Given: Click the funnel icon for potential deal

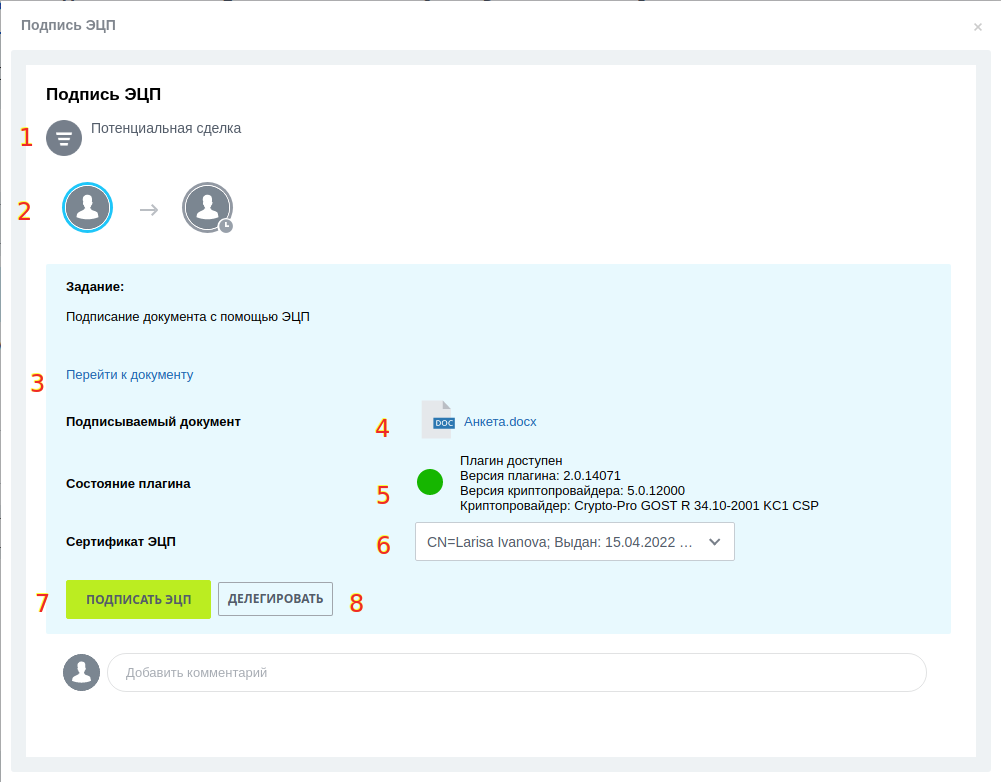Looking at the screenshot, I should point(64,138).
